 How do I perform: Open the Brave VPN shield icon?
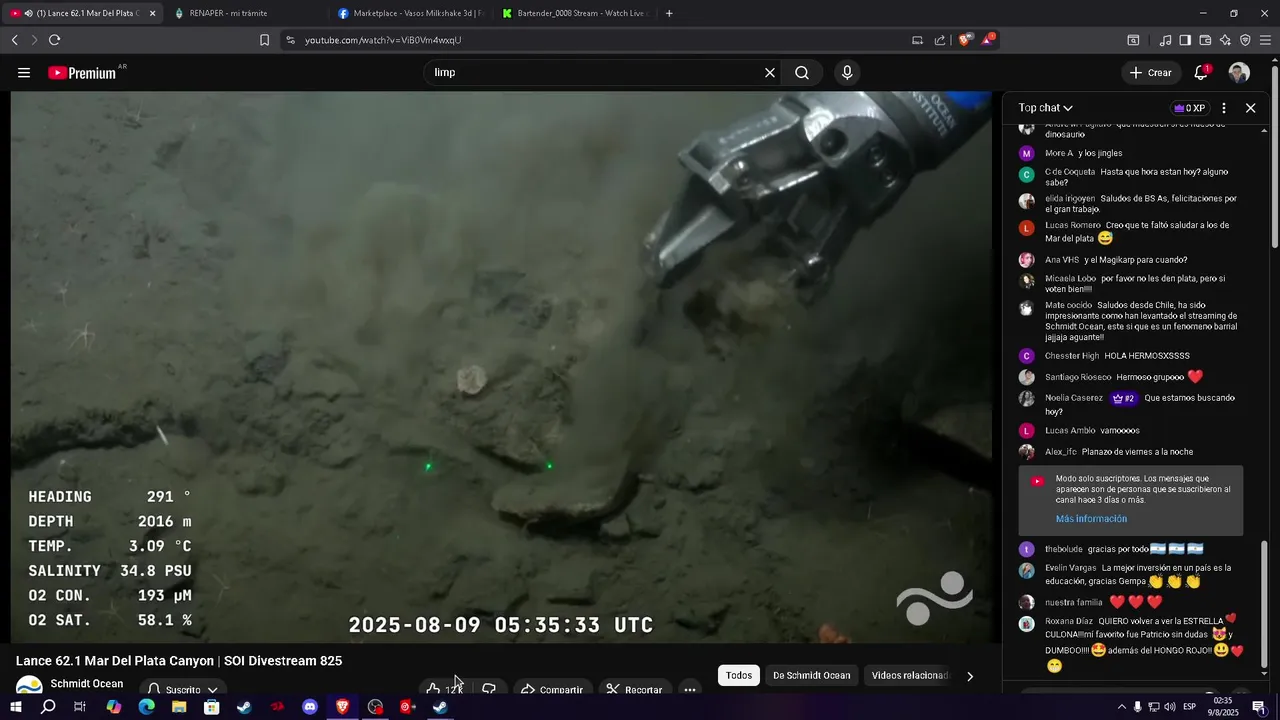pyautogui.click(x=1245, y=40)
